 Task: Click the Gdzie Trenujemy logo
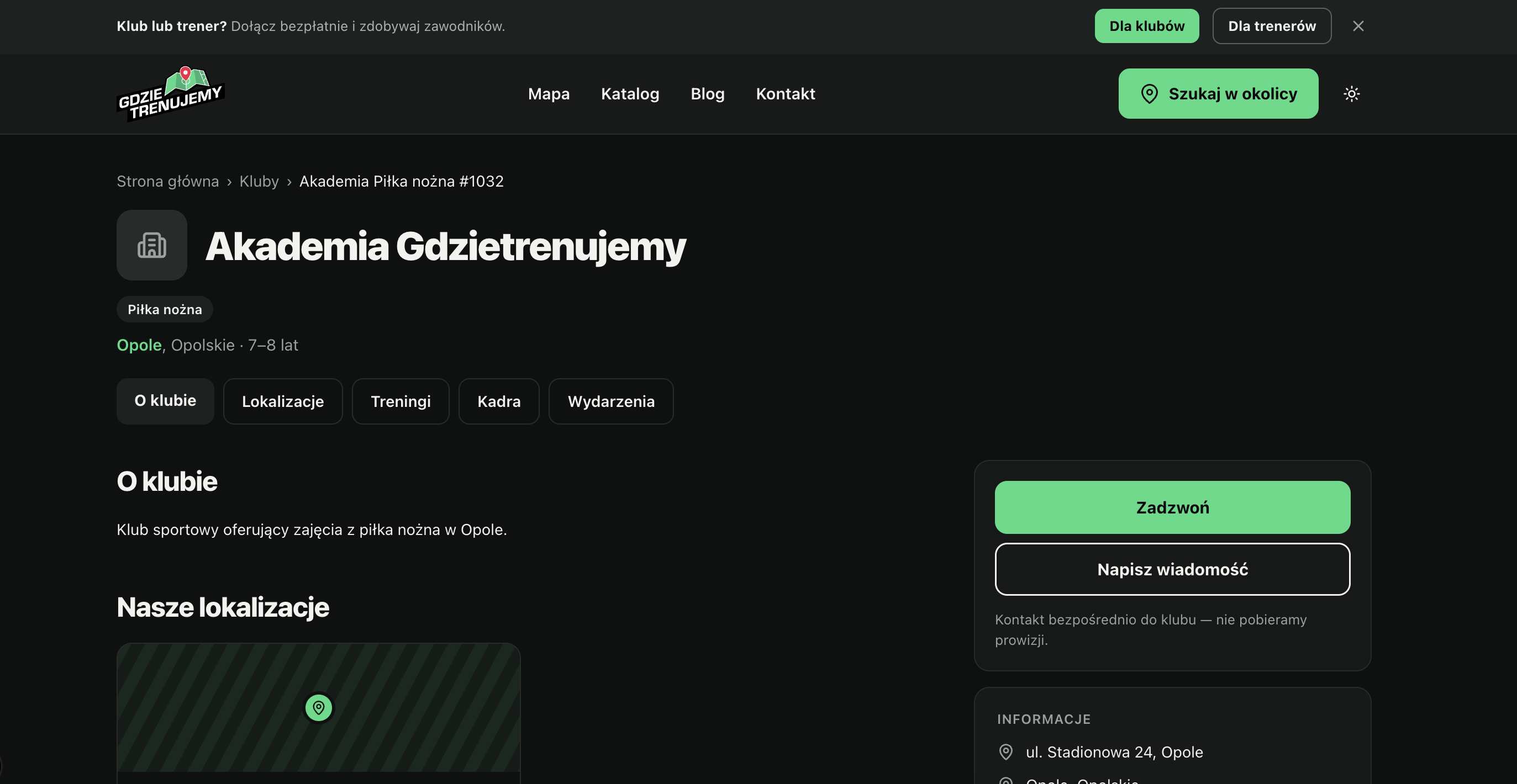(171, 94)
